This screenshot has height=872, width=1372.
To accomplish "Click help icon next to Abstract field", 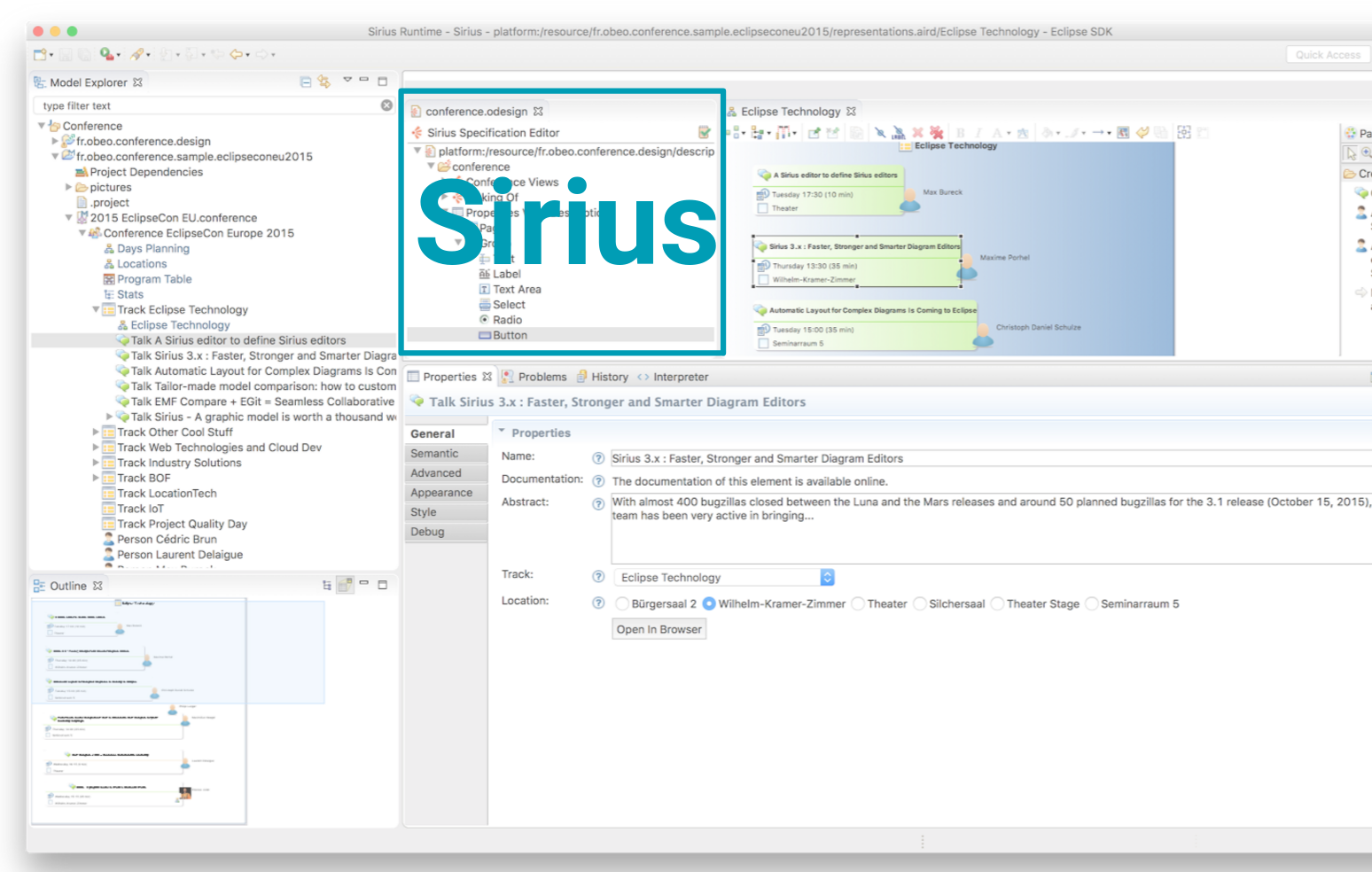I will point(598,503).
